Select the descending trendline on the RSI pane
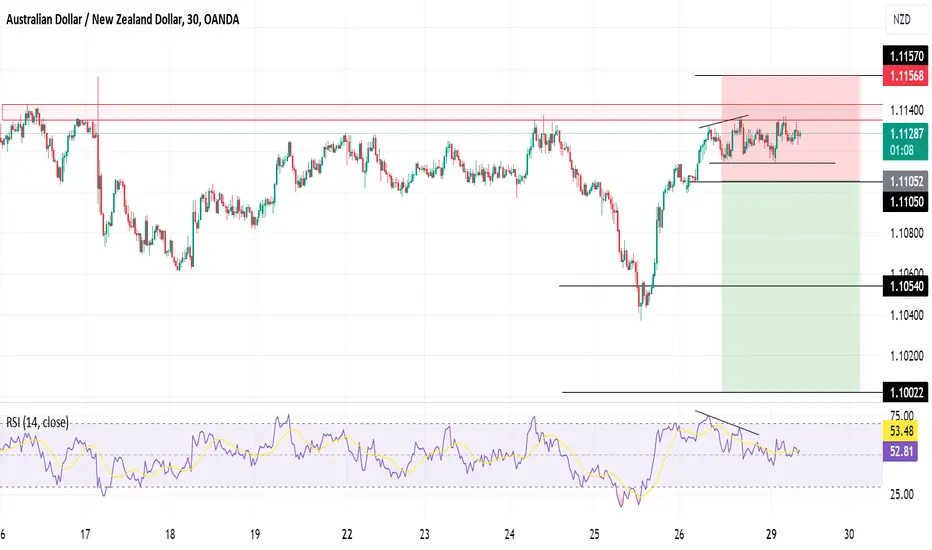This screenshot has width=932, height=550. [x=726, y=422]
